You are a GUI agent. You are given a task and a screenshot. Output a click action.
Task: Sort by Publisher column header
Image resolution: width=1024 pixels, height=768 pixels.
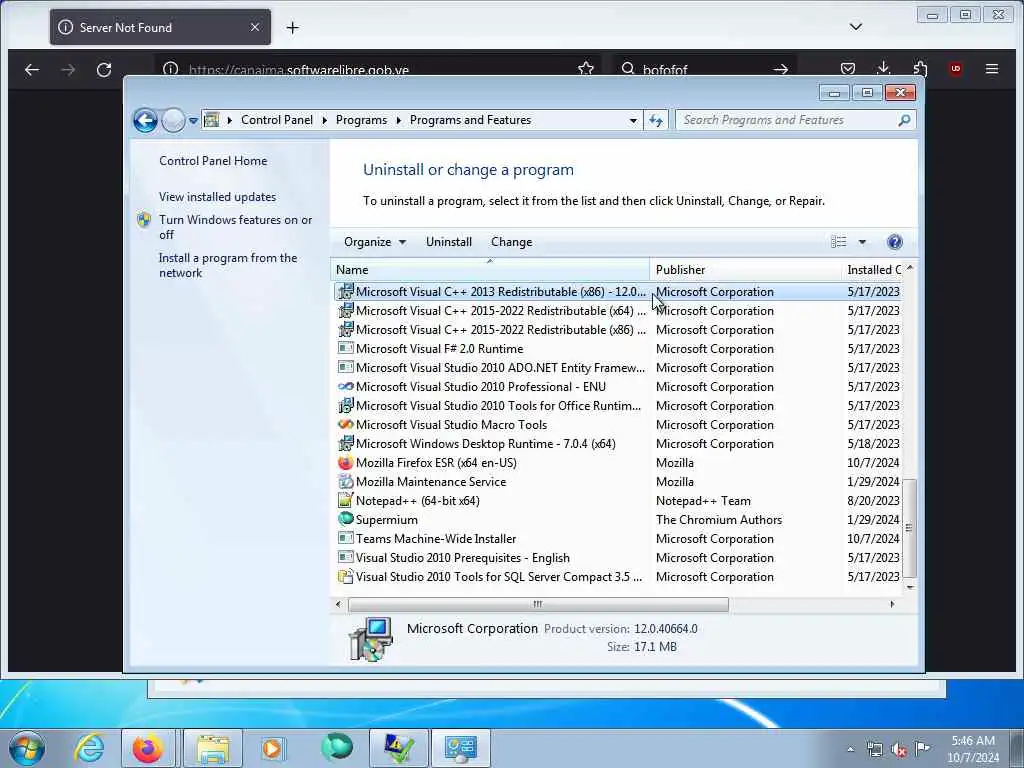(745, 270)
